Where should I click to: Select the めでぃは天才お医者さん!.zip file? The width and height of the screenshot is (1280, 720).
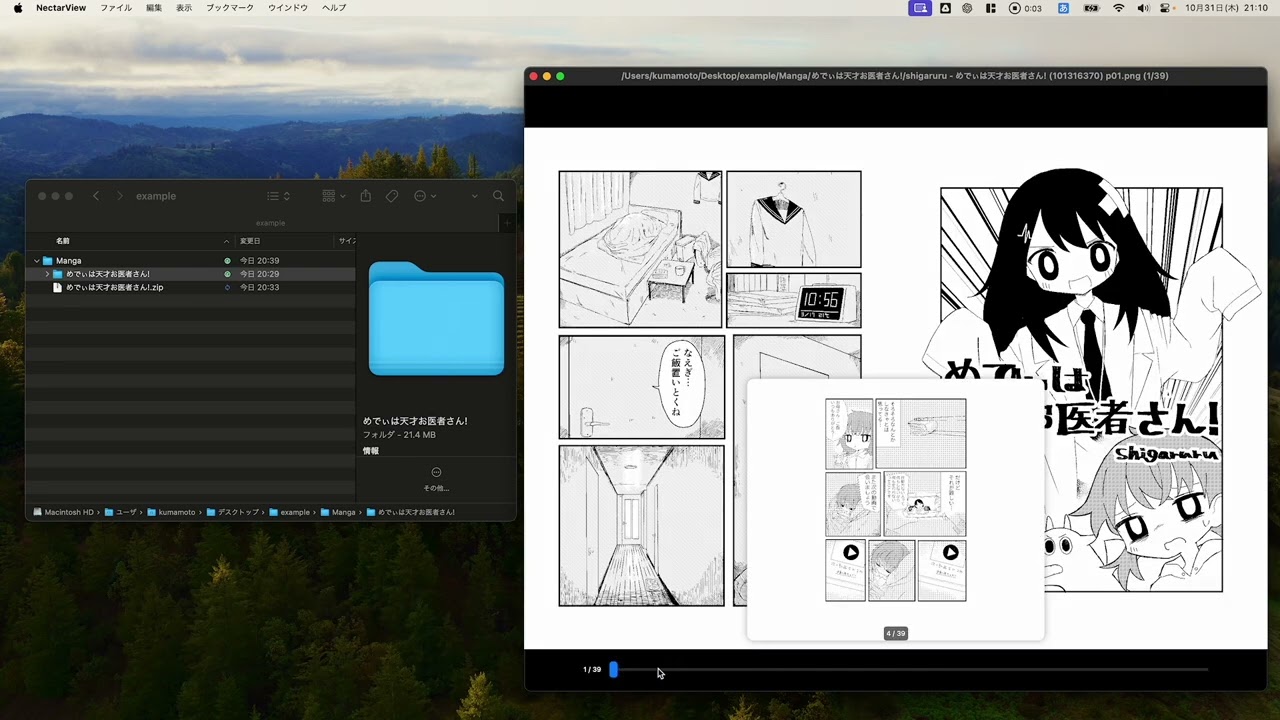click(x=190, y=287)
